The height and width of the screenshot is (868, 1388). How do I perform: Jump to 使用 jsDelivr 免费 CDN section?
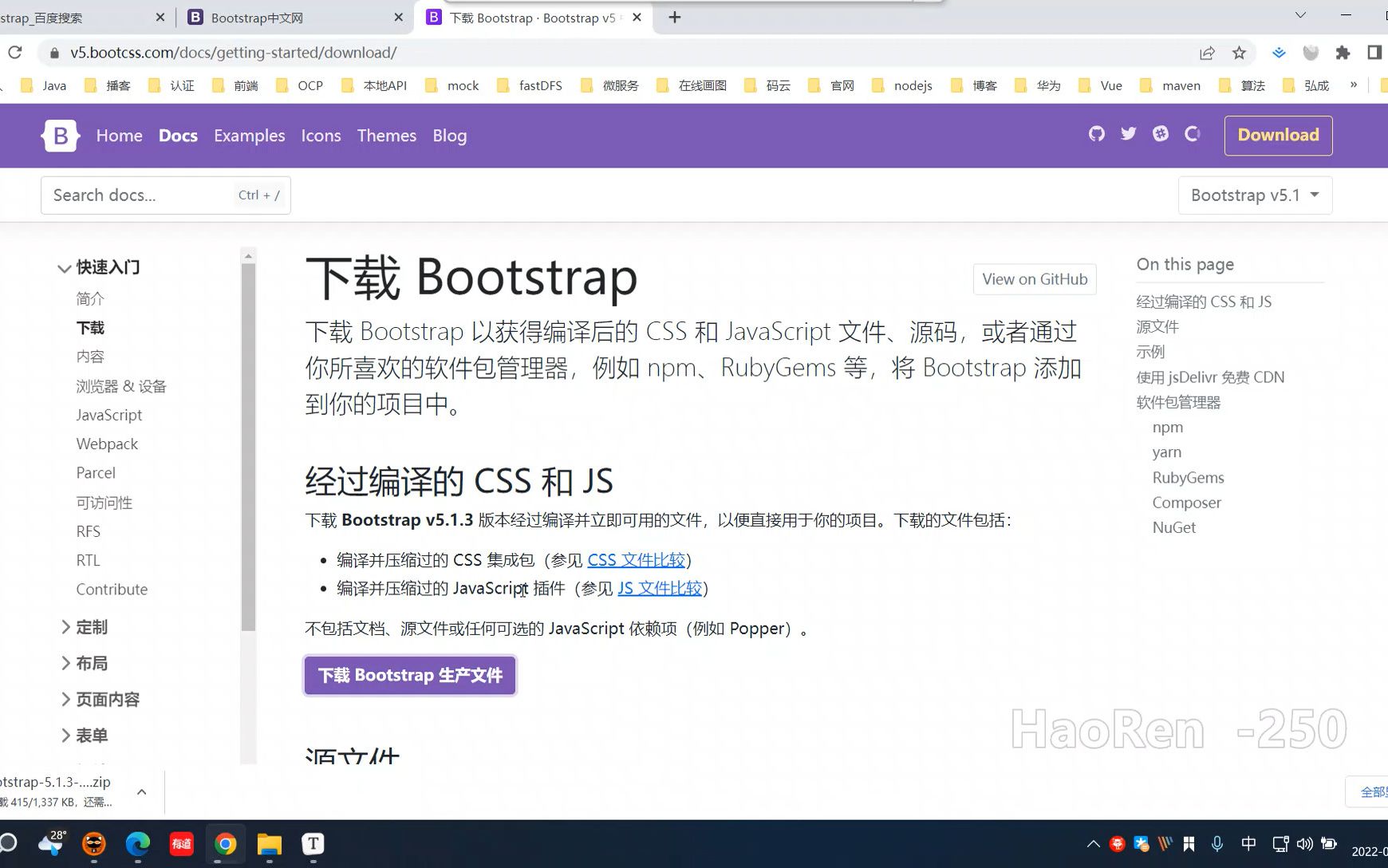(x=1210, y=377)
